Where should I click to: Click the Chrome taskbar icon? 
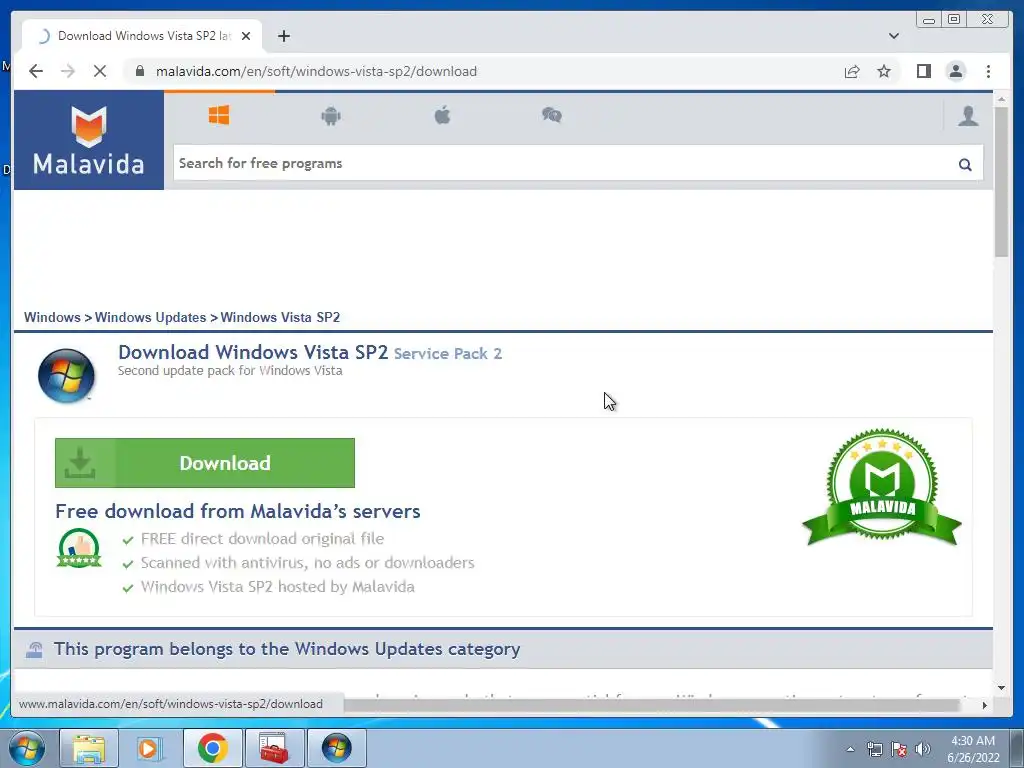pos(212,748)
